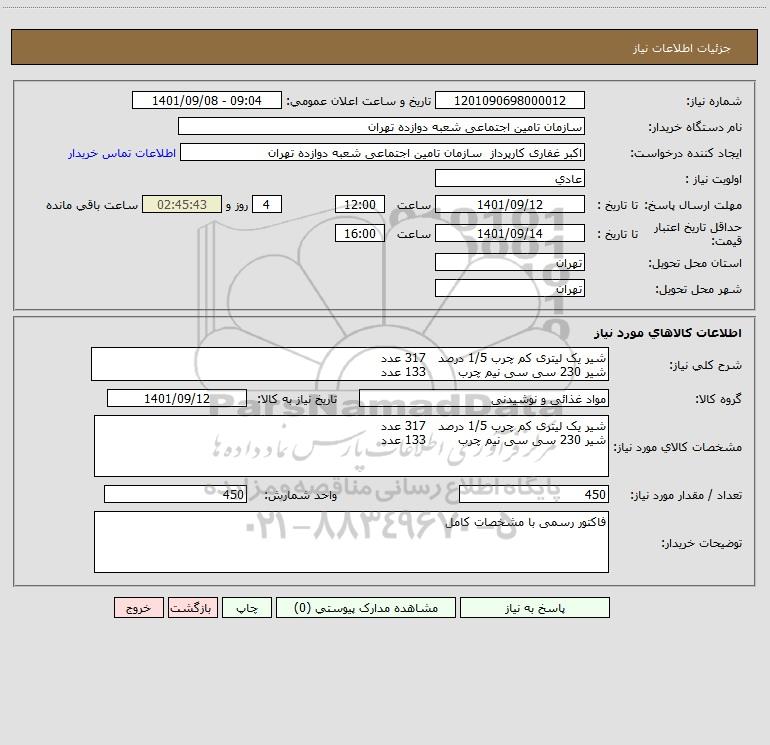Screen dimensions: 770x745
Task: Open اطلاعات تماس خریدار link
Action: pyautogui.click(x=122, y=153)
